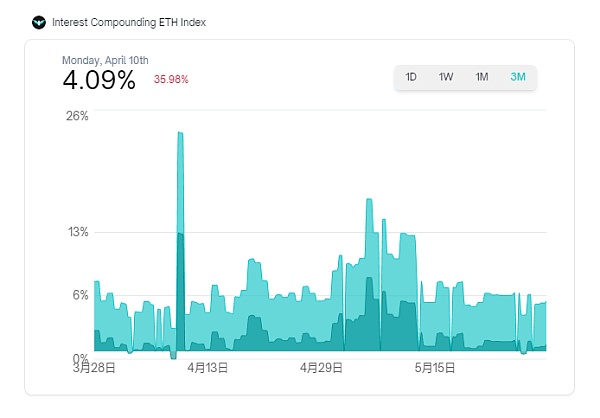
Task: Click the 0% y-axis label
Action: [81, 357]
